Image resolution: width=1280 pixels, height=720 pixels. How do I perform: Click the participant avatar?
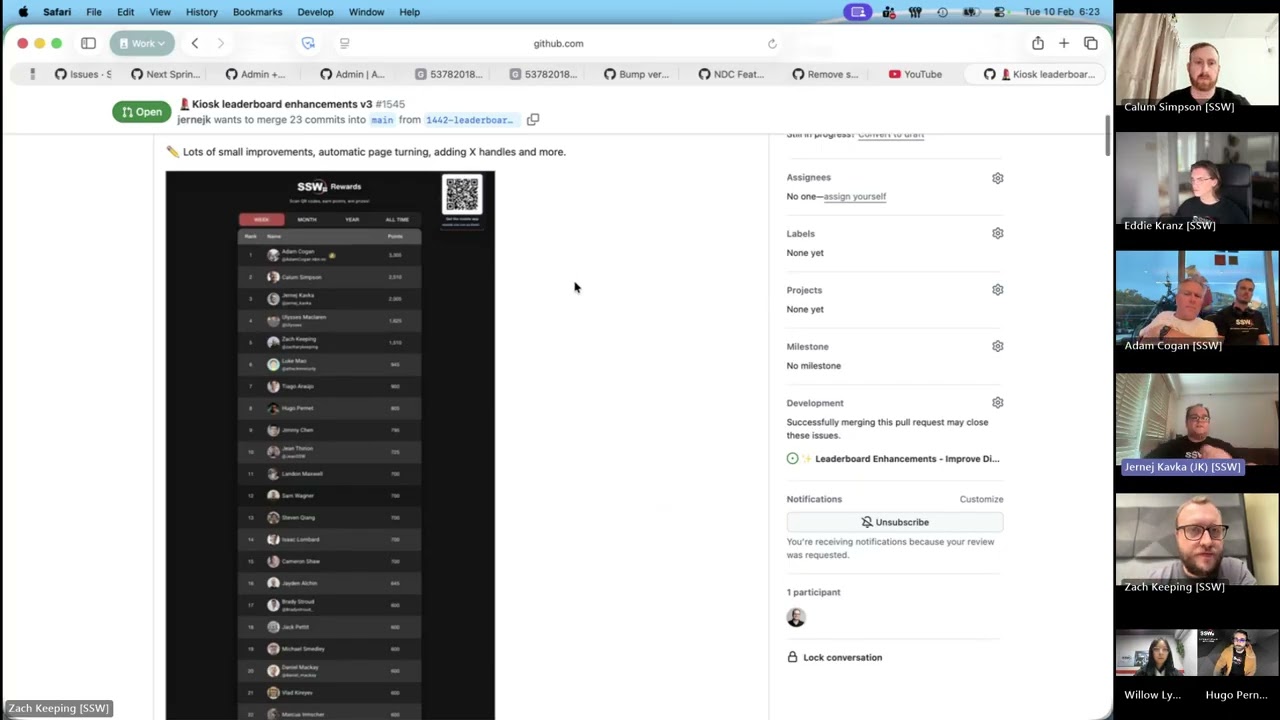tap(796, 618)
